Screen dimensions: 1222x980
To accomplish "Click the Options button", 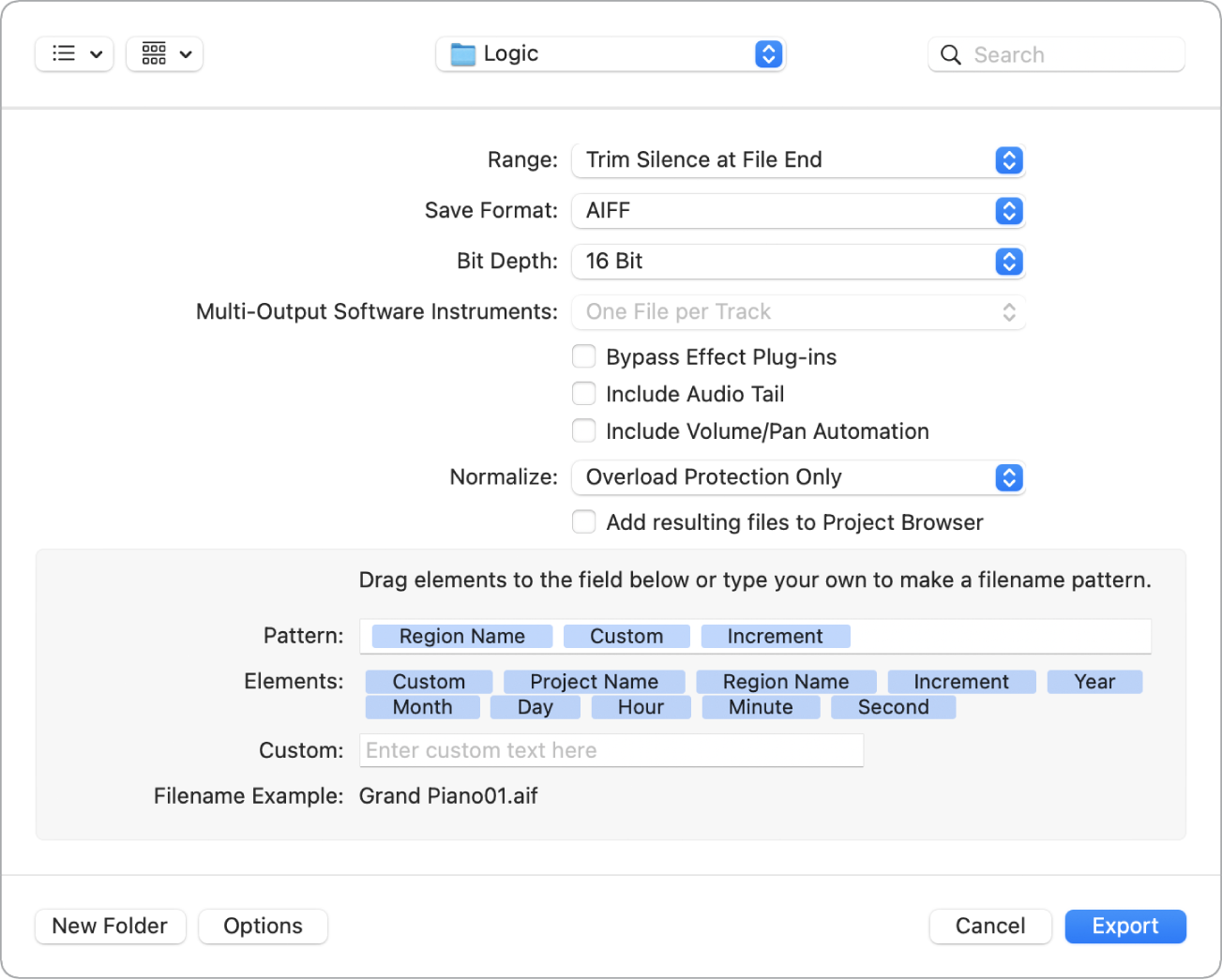I will [263, 927].
